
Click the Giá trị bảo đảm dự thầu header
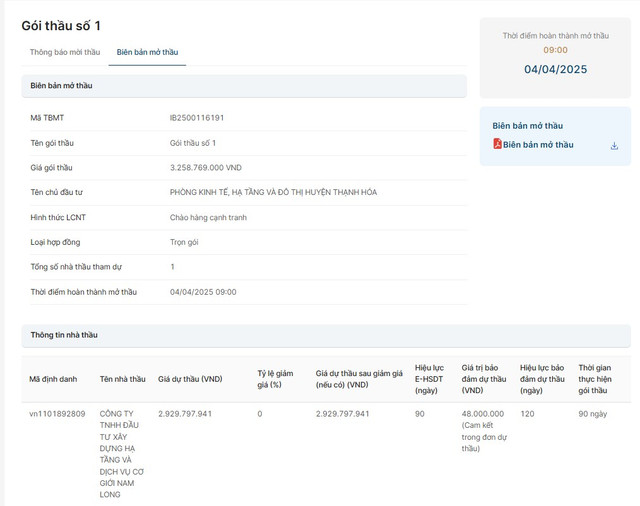(x=483, y=379)
